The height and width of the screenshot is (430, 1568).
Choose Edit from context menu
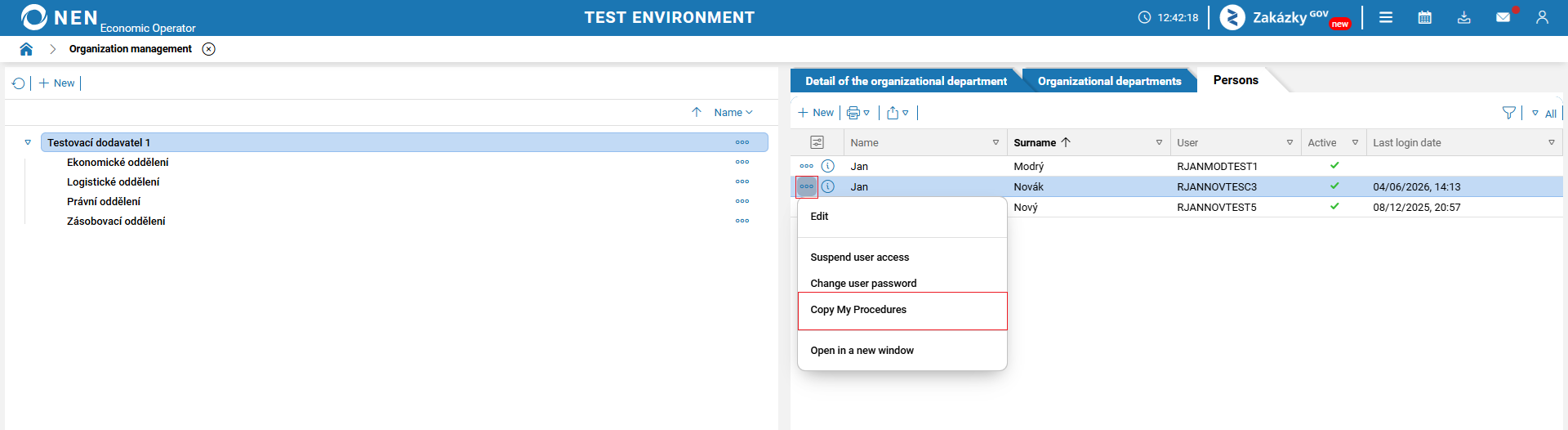point(902,217)
